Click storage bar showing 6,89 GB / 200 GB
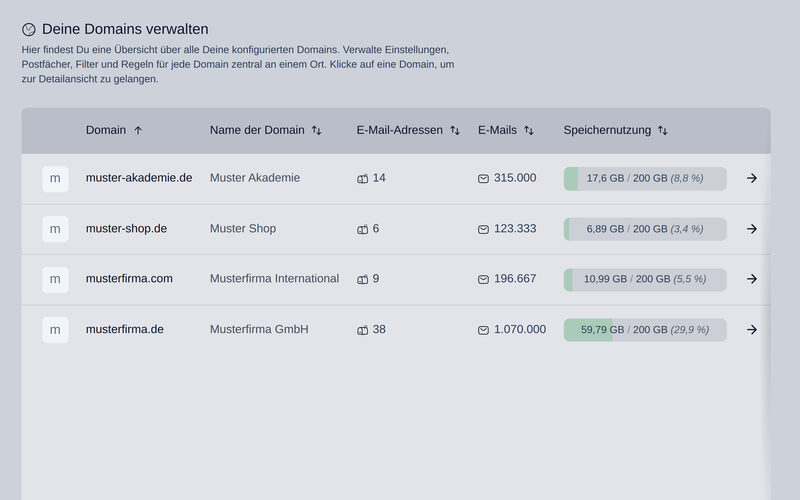This screenshot has width=800, height=500. click(x=645, y=229)
